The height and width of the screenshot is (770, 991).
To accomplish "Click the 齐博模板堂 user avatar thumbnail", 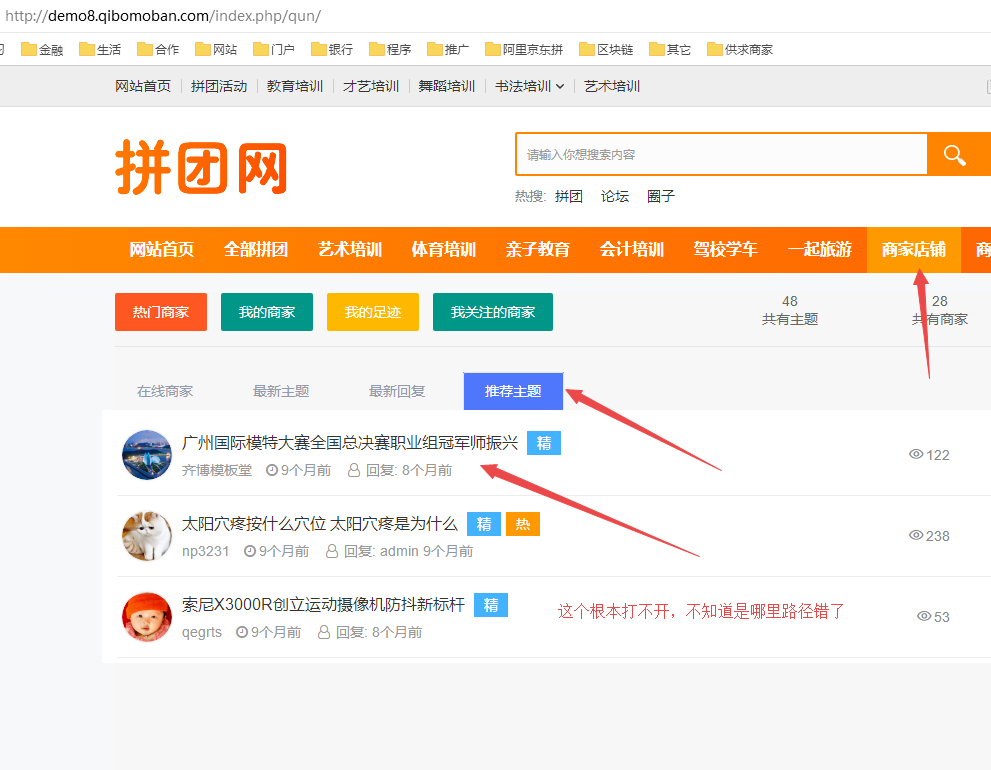I will click(147, 455).
